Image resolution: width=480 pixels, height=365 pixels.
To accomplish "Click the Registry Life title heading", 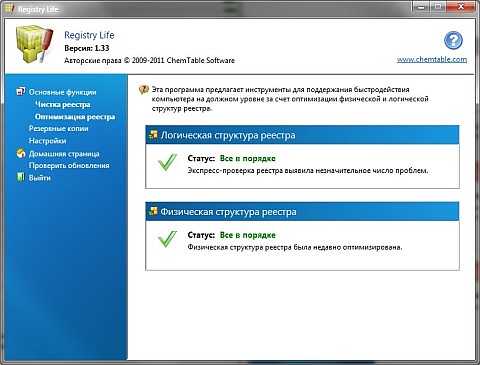I will tap(89, 35).
